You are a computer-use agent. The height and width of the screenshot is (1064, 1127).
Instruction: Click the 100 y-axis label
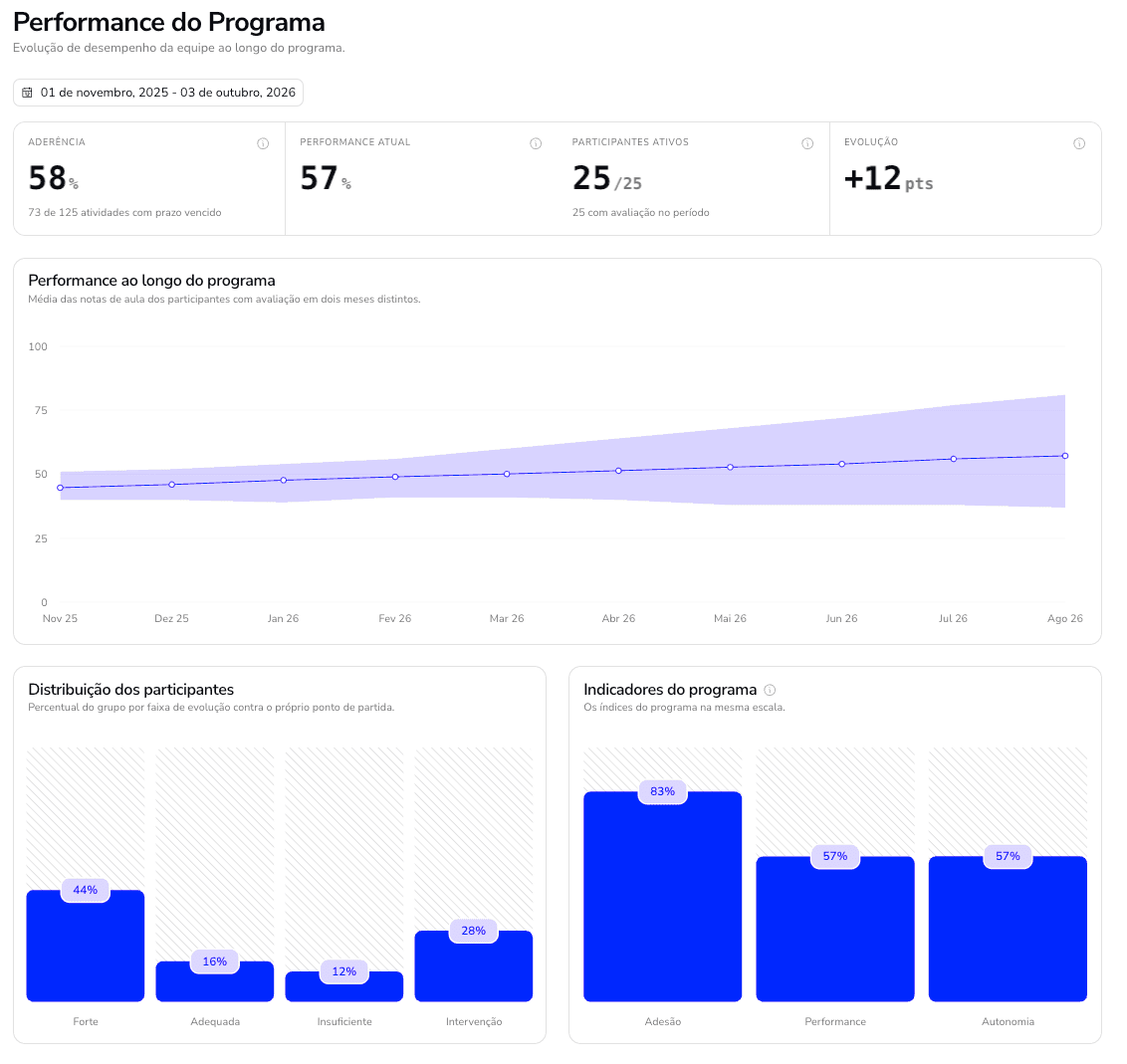click(38, 347)
